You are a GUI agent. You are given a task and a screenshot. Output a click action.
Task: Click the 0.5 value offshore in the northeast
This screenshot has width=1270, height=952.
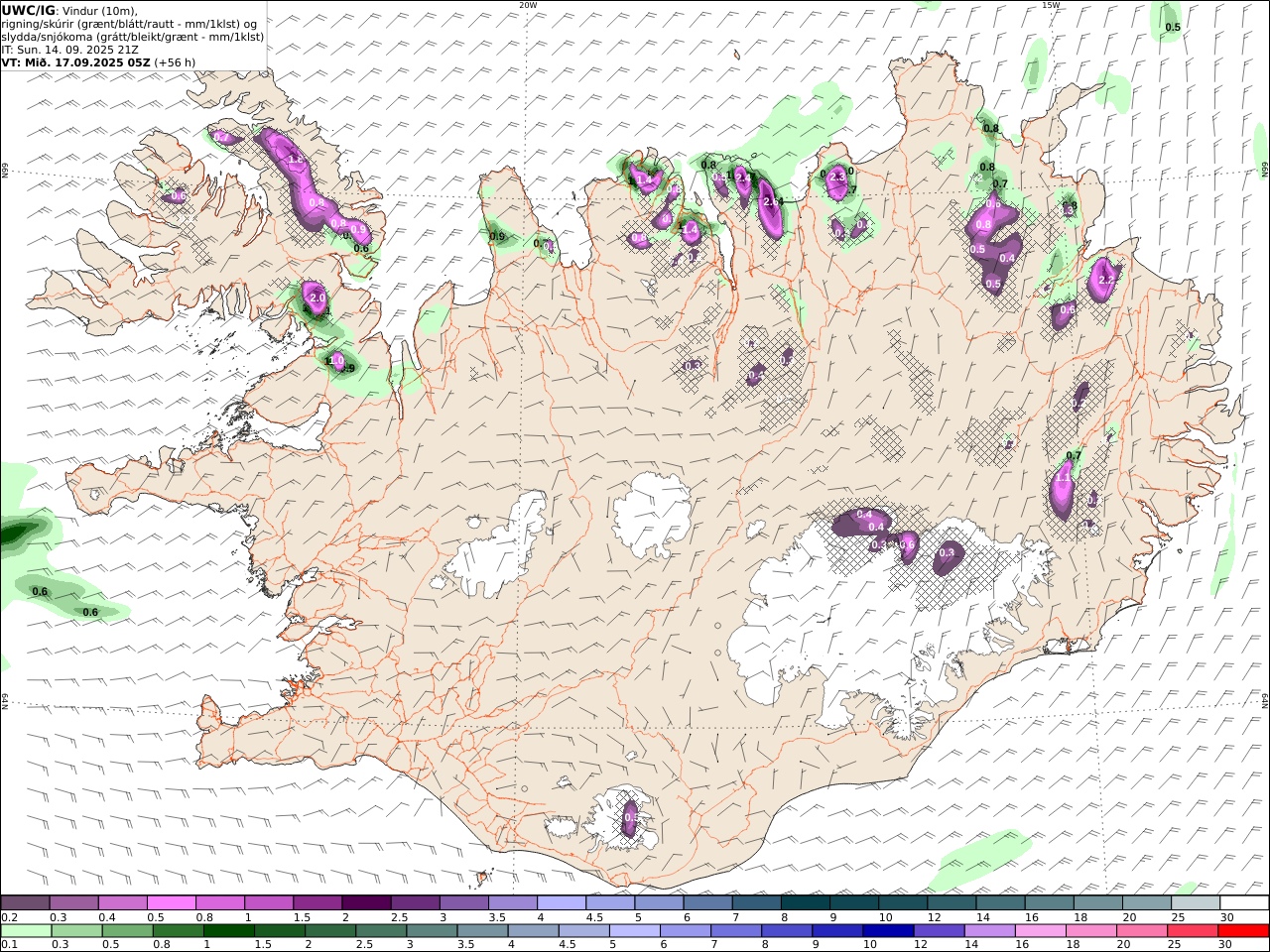[1173, 27]
